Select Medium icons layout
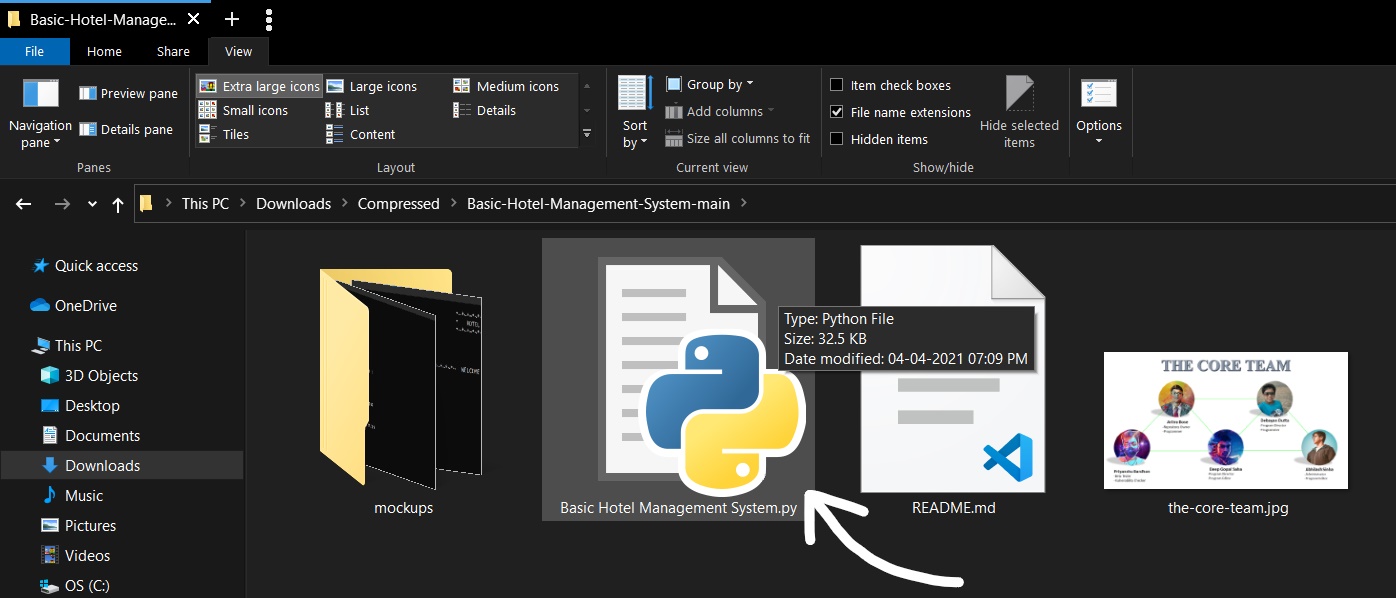The image size is (1396, 598). pos(506,86)
